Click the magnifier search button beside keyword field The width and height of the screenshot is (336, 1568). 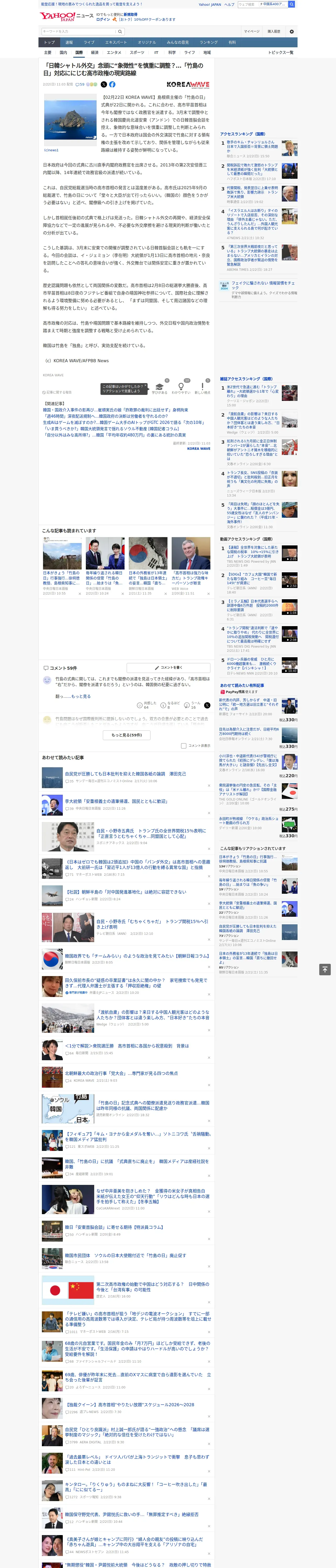tap(120, 32)
